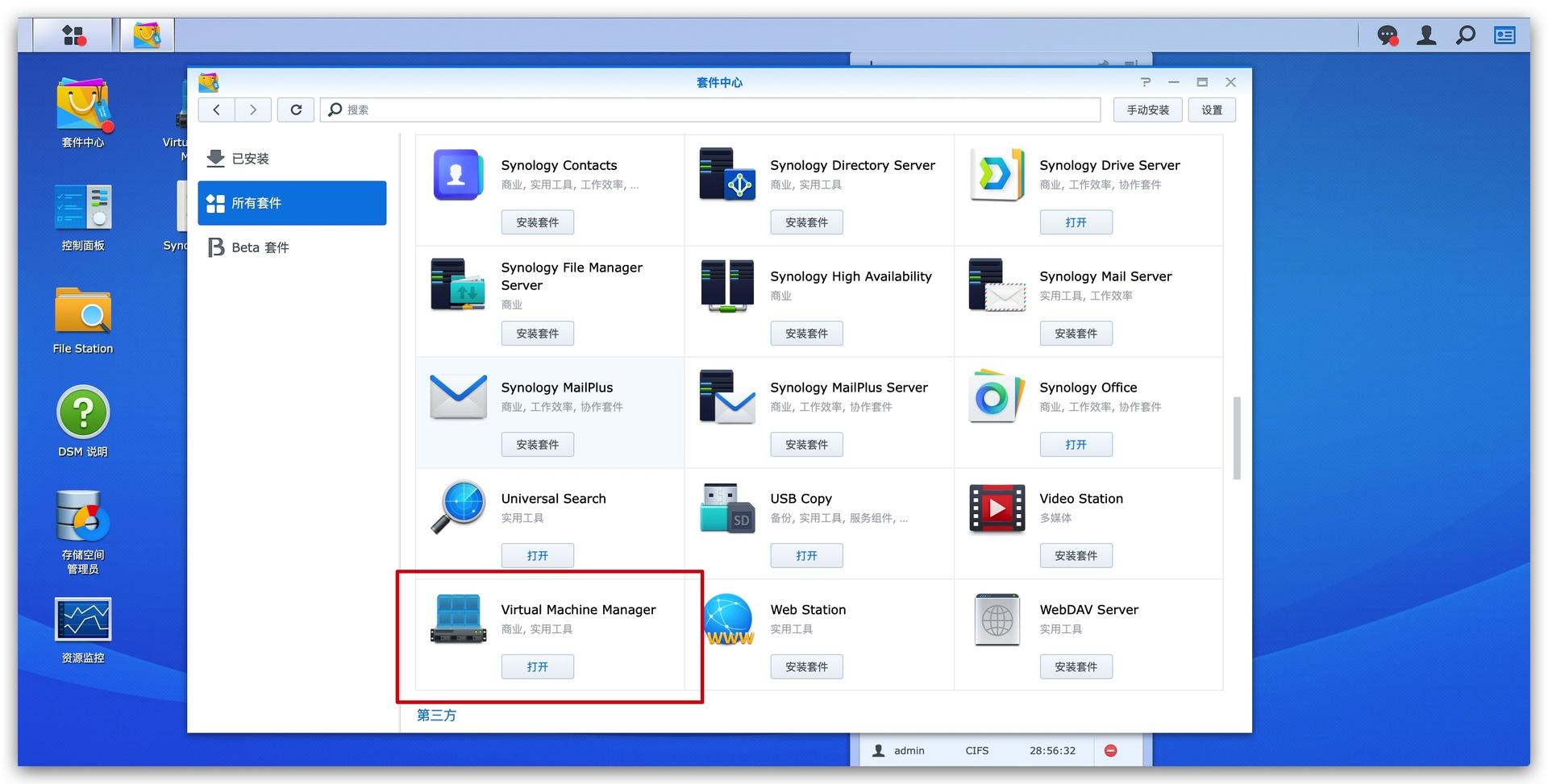The width and height of the screenshot is (1548, 784).
Task: Click 第三方 section heading
Action: [436, 716]
